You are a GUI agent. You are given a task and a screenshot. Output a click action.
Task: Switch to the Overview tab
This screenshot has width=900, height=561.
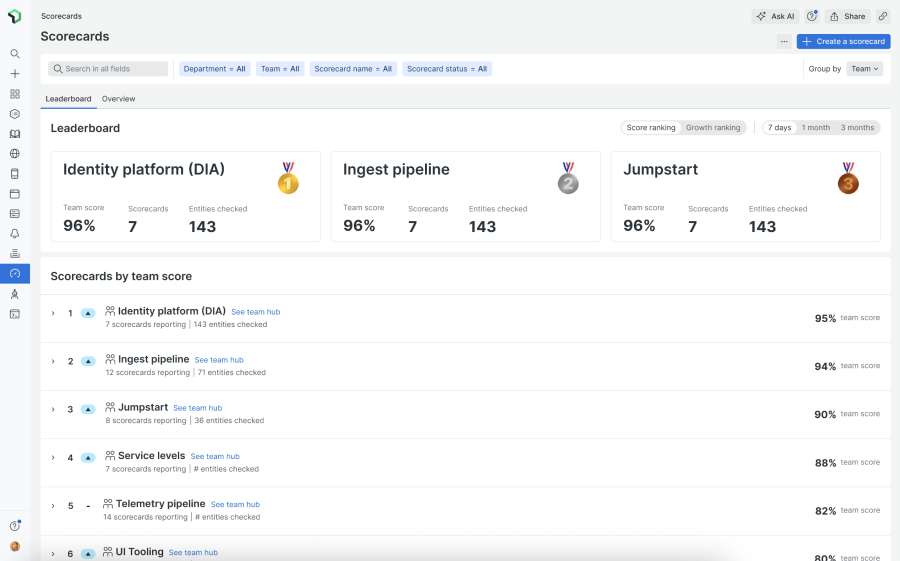click(118, 99)
